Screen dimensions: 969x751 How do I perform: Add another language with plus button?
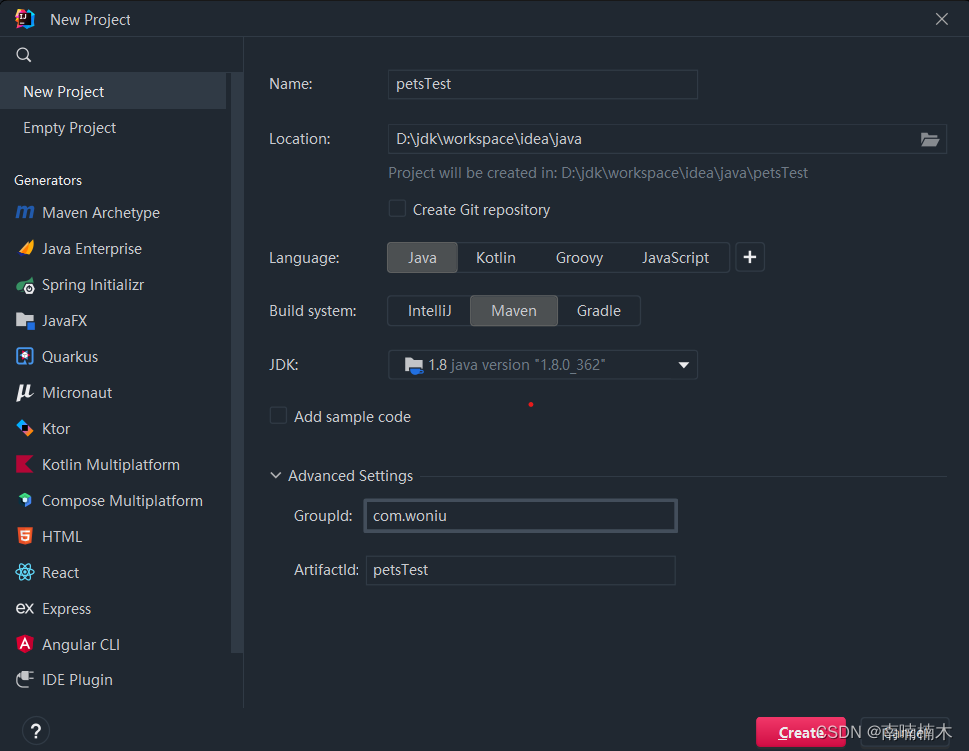[750, 257]
